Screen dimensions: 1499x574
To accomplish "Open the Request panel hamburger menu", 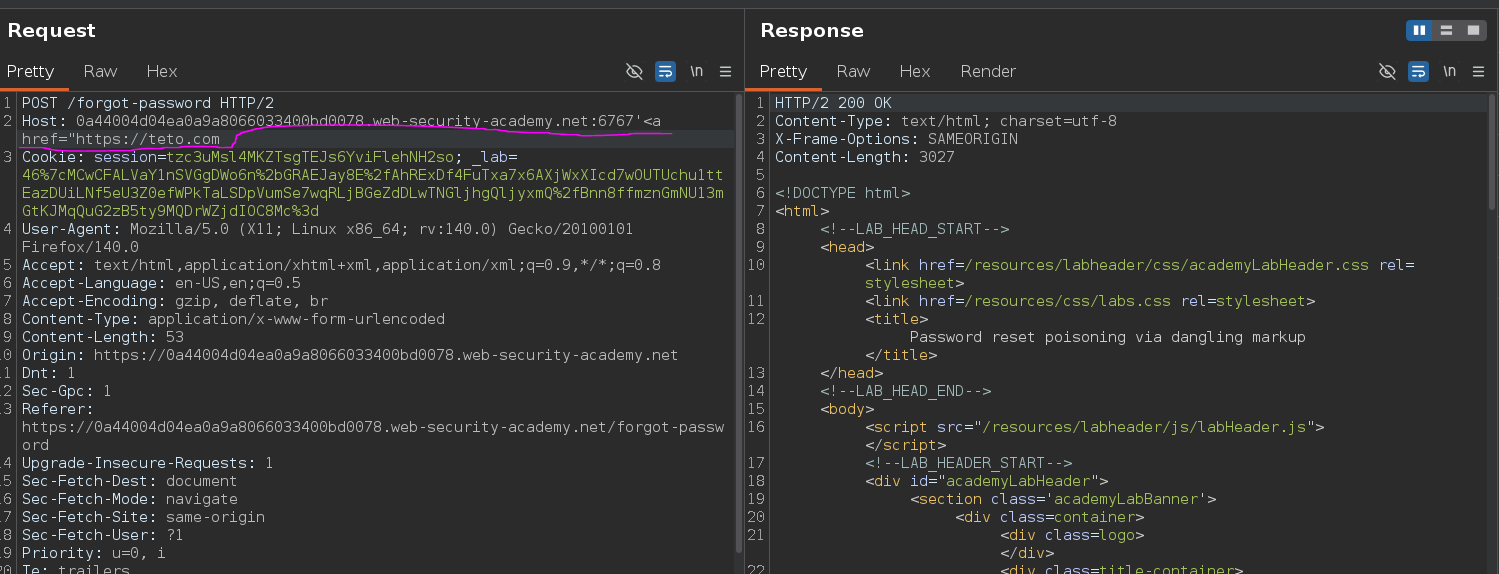I will [726, 71].
